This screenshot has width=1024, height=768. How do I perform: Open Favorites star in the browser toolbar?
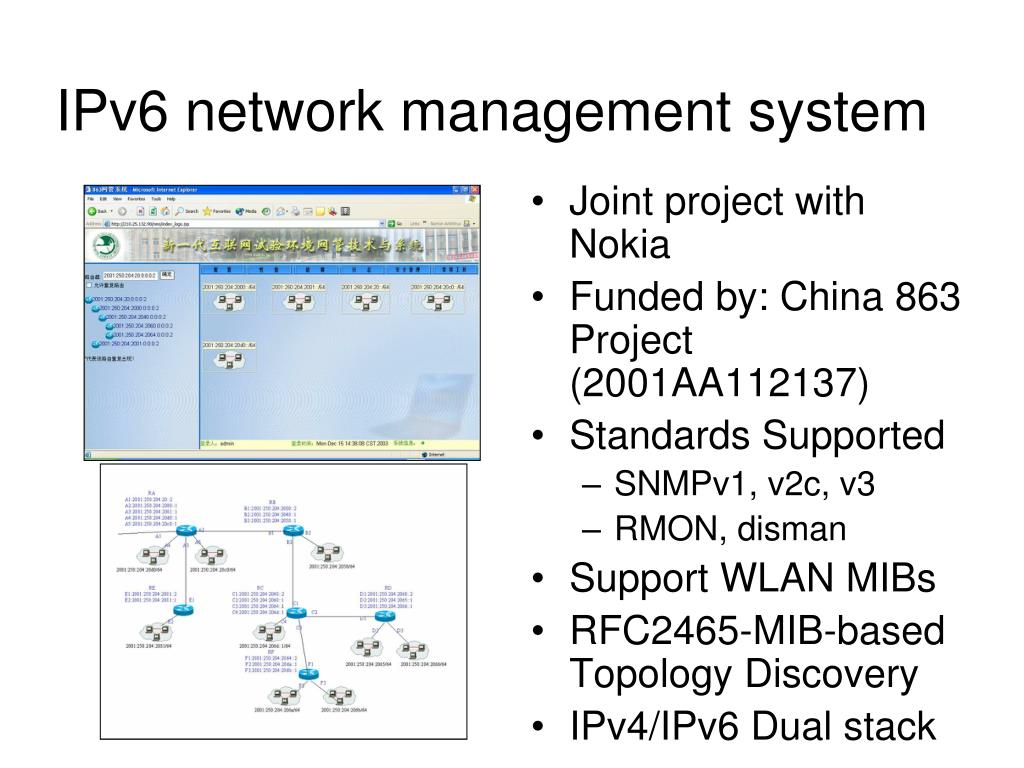tap(217, 211)
